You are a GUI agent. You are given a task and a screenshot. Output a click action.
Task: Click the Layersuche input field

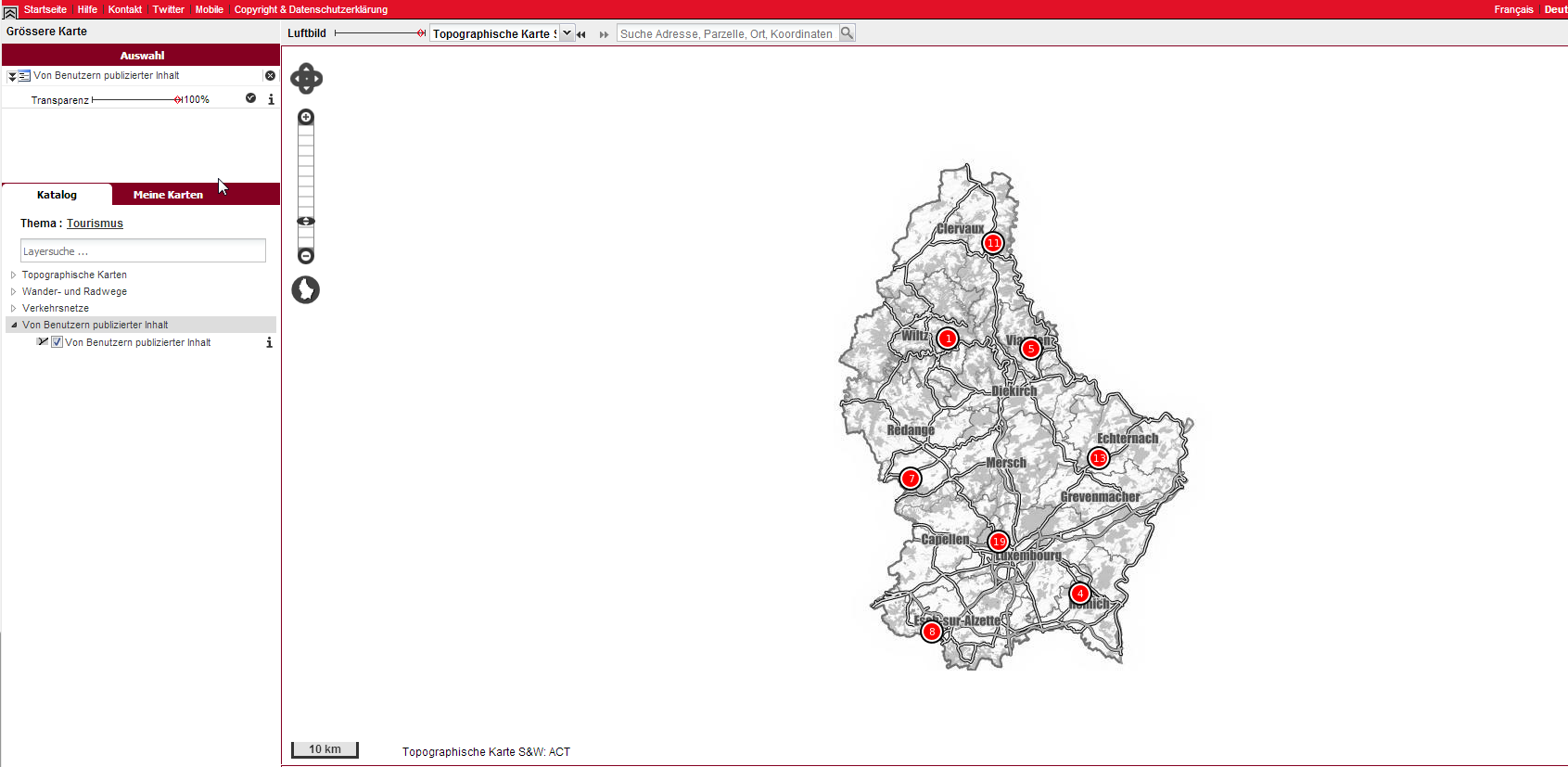point(143,251)
